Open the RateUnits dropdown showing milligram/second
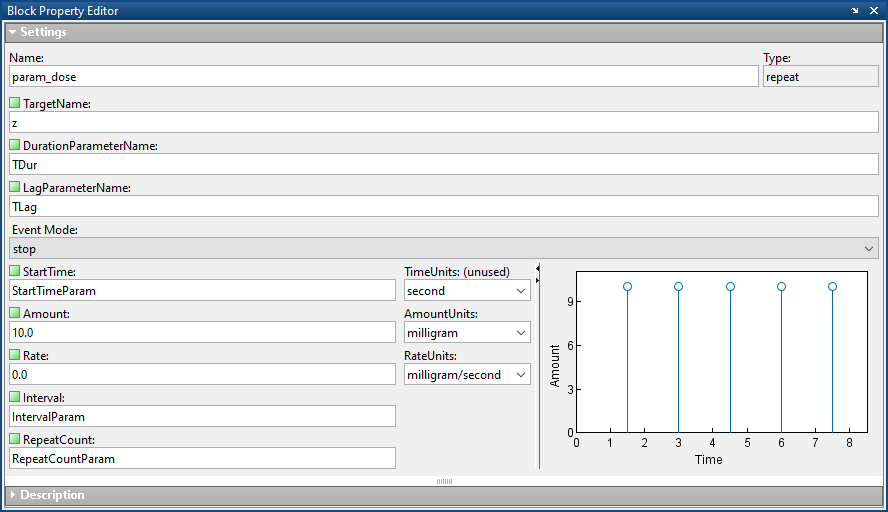The width and height of the screenshot is (888, 512). 467,374
